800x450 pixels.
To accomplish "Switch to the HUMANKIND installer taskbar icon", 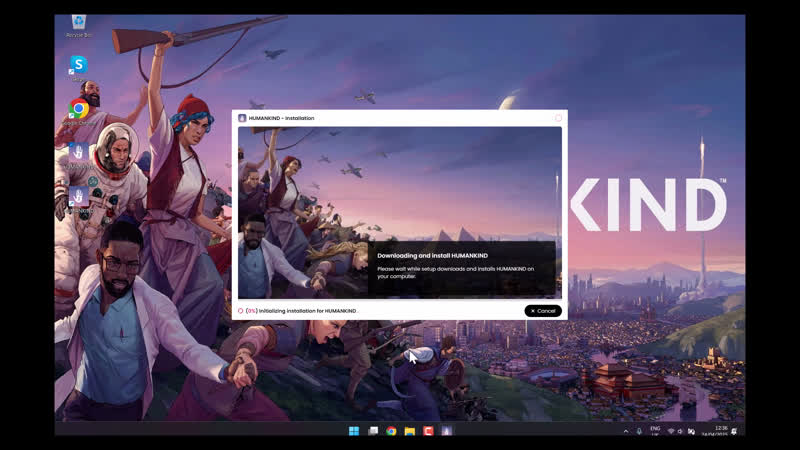I will (x=446, y=431).
